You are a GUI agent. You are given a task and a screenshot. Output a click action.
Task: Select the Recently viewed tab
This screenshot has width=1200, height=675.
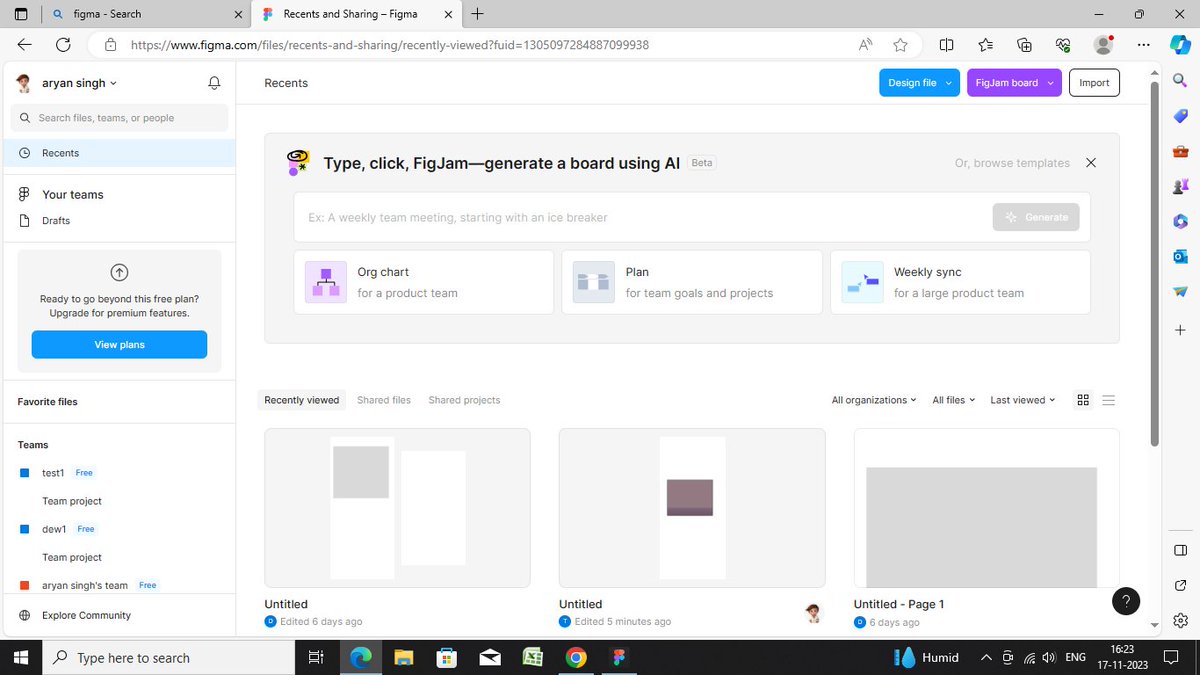click(x=302, y=400)
